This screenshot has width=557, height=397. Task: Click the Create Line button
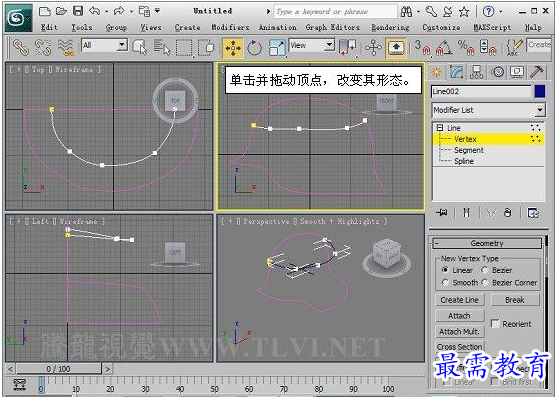point(459,300)
